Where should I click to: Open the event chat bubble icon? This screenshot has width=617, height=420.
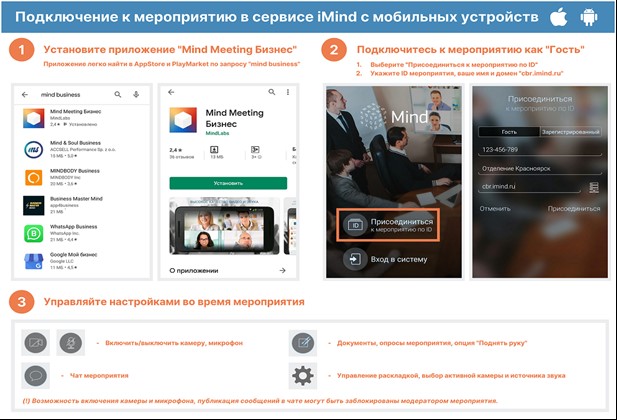(x=36, y=377)
